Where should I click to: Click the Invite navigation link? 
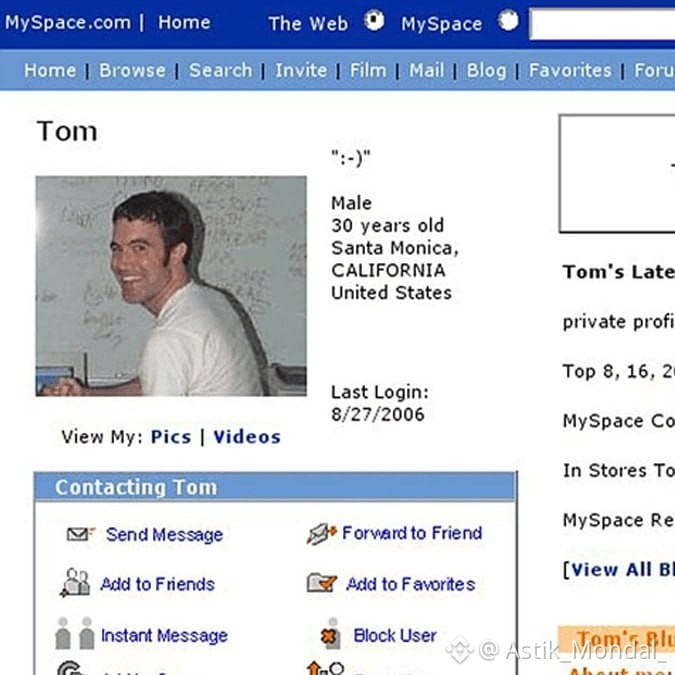tap(301, 71)
